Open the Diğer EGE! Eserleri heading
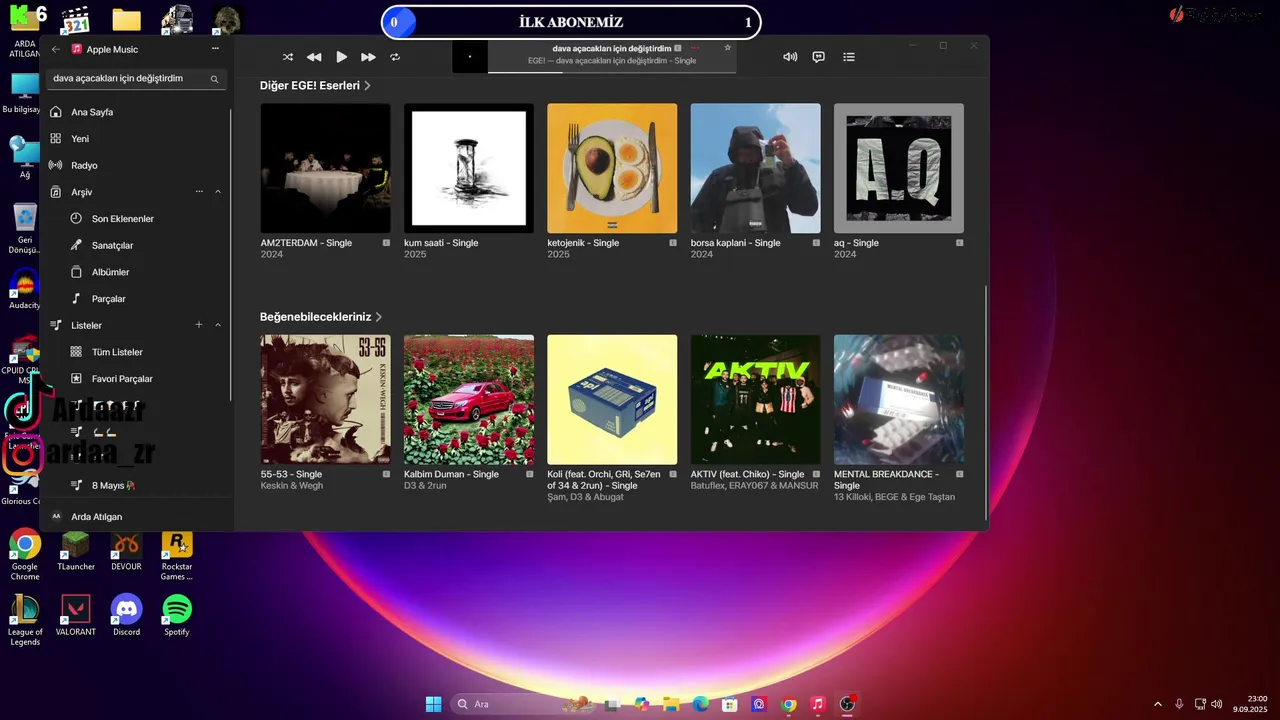1280x720 pixels. coord(315,86)
